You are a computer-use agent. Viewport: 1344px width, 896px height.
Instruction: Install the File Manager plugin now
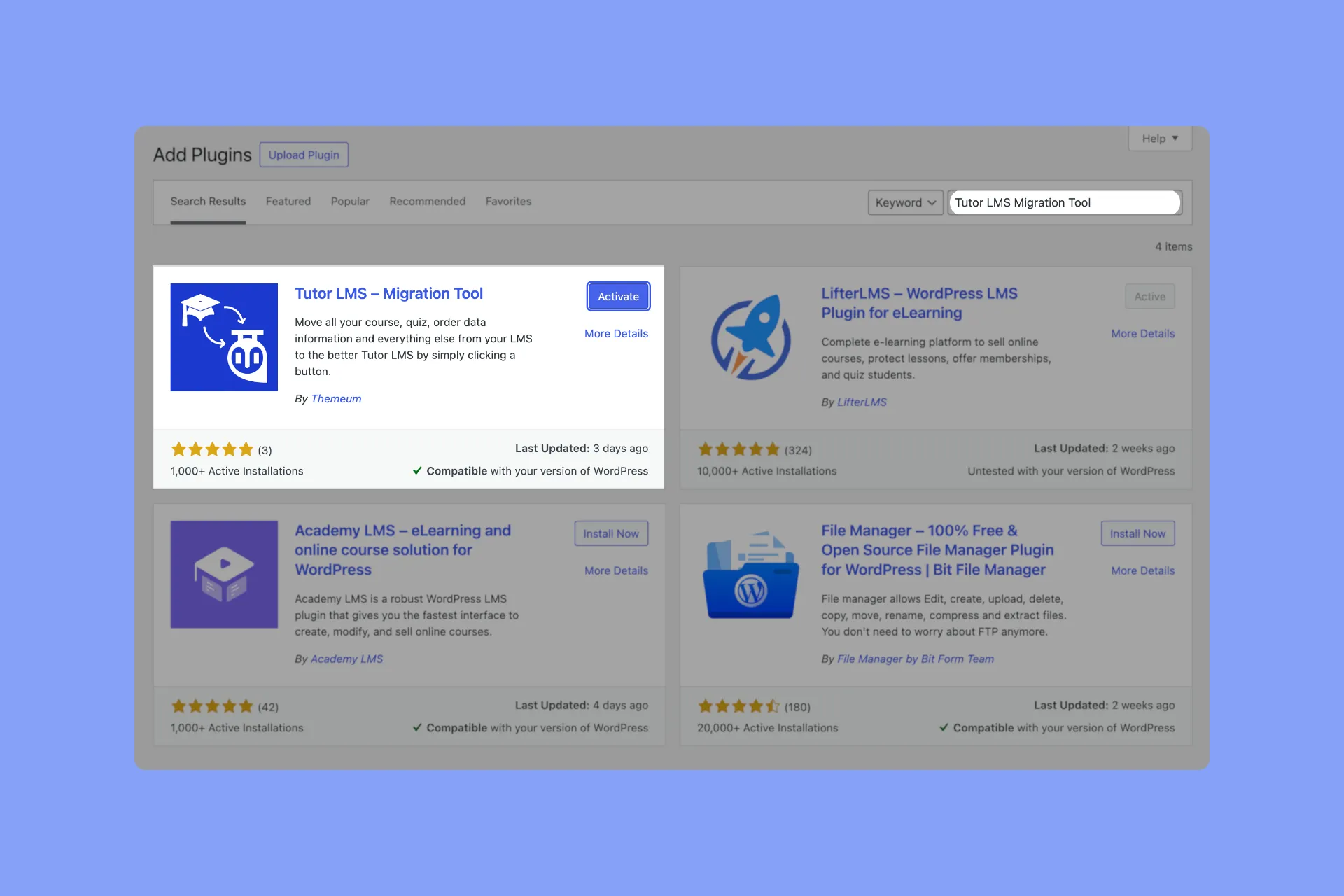tap(1137, 533)
